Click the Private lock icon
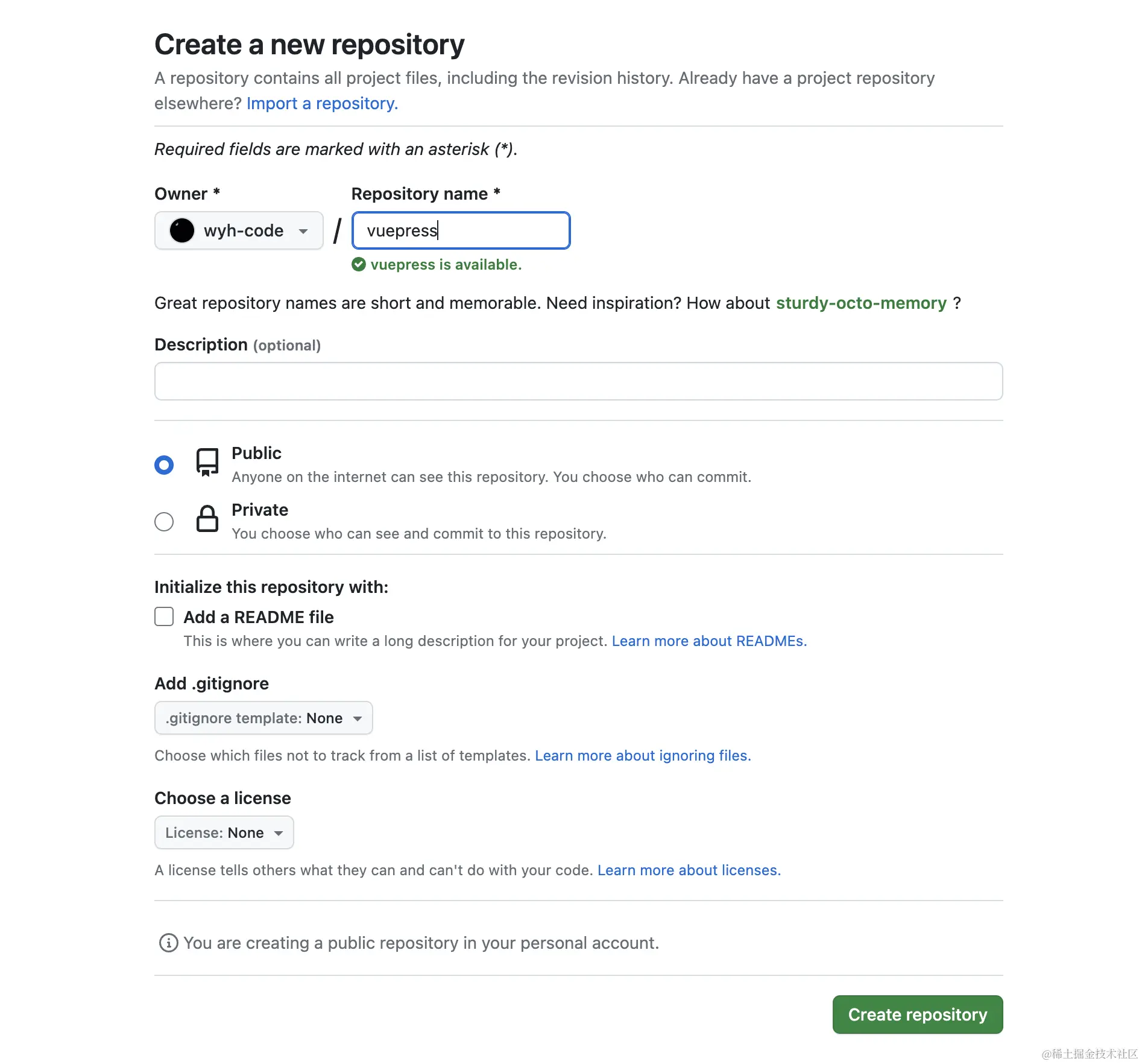The height and width of the screenshot is (1064, 1142). (207, 519)
